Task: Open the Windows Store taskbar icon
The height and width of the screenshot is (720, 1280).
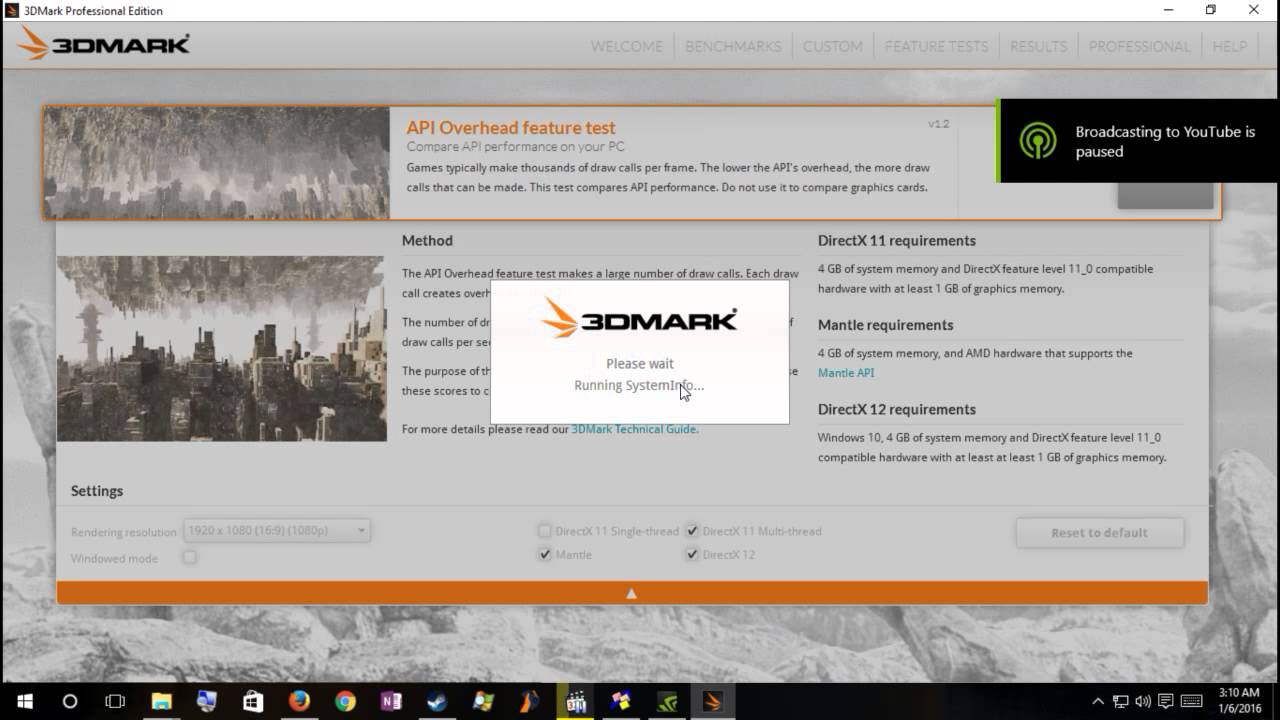Action: coord(253,701)
